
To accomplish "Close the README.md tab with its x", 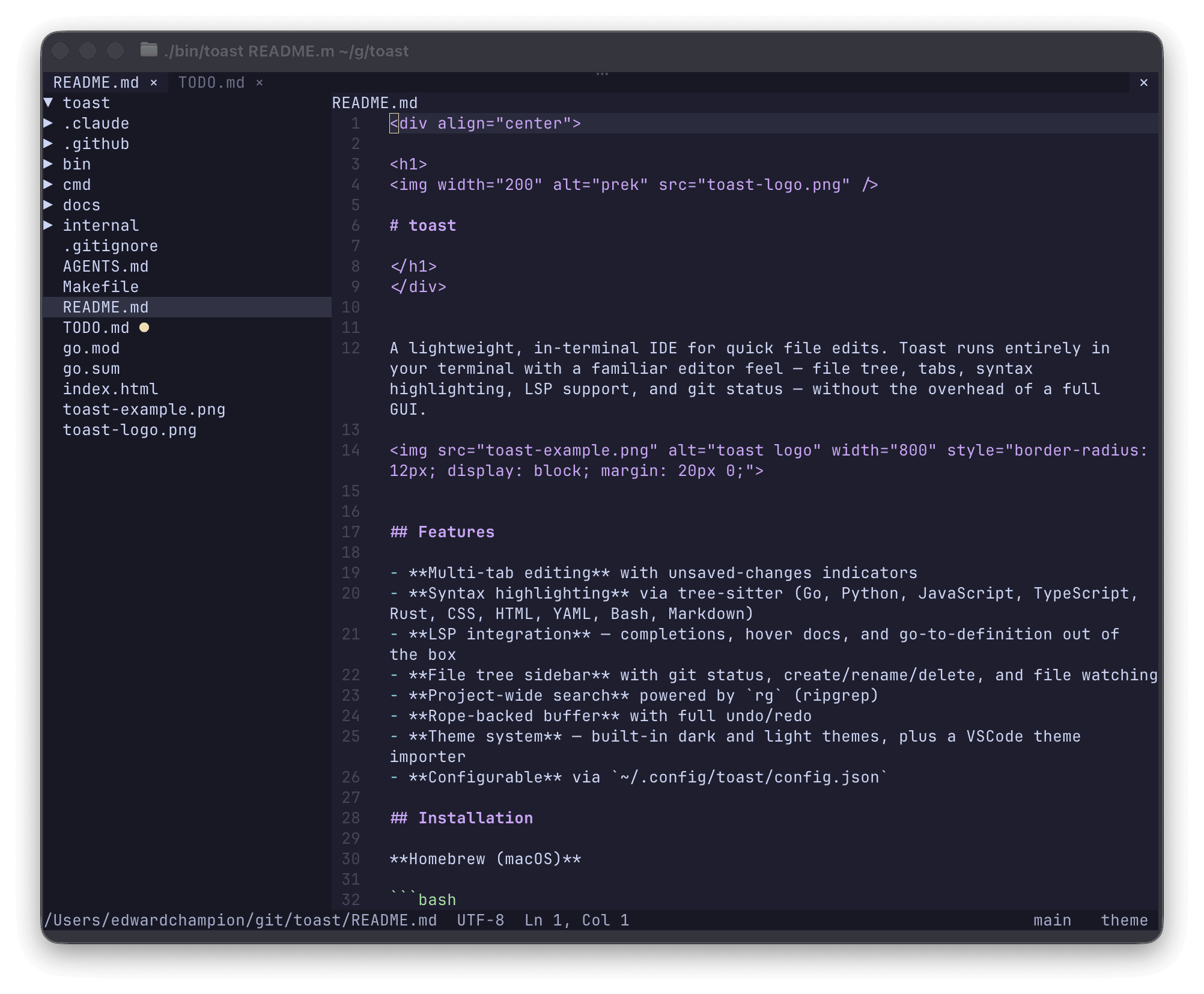I will 154,83.
